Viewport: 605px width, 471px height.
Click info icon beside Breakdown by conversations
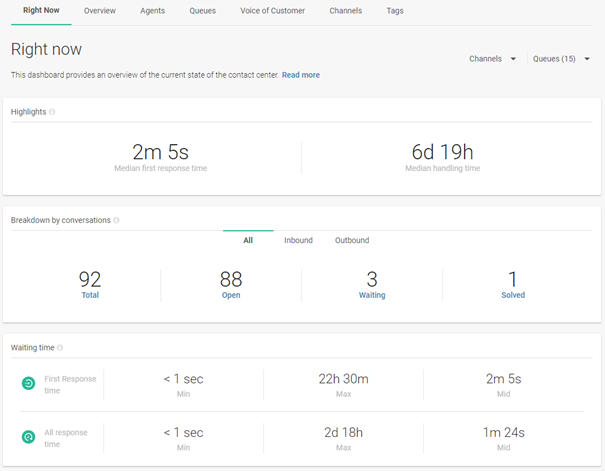116,220
